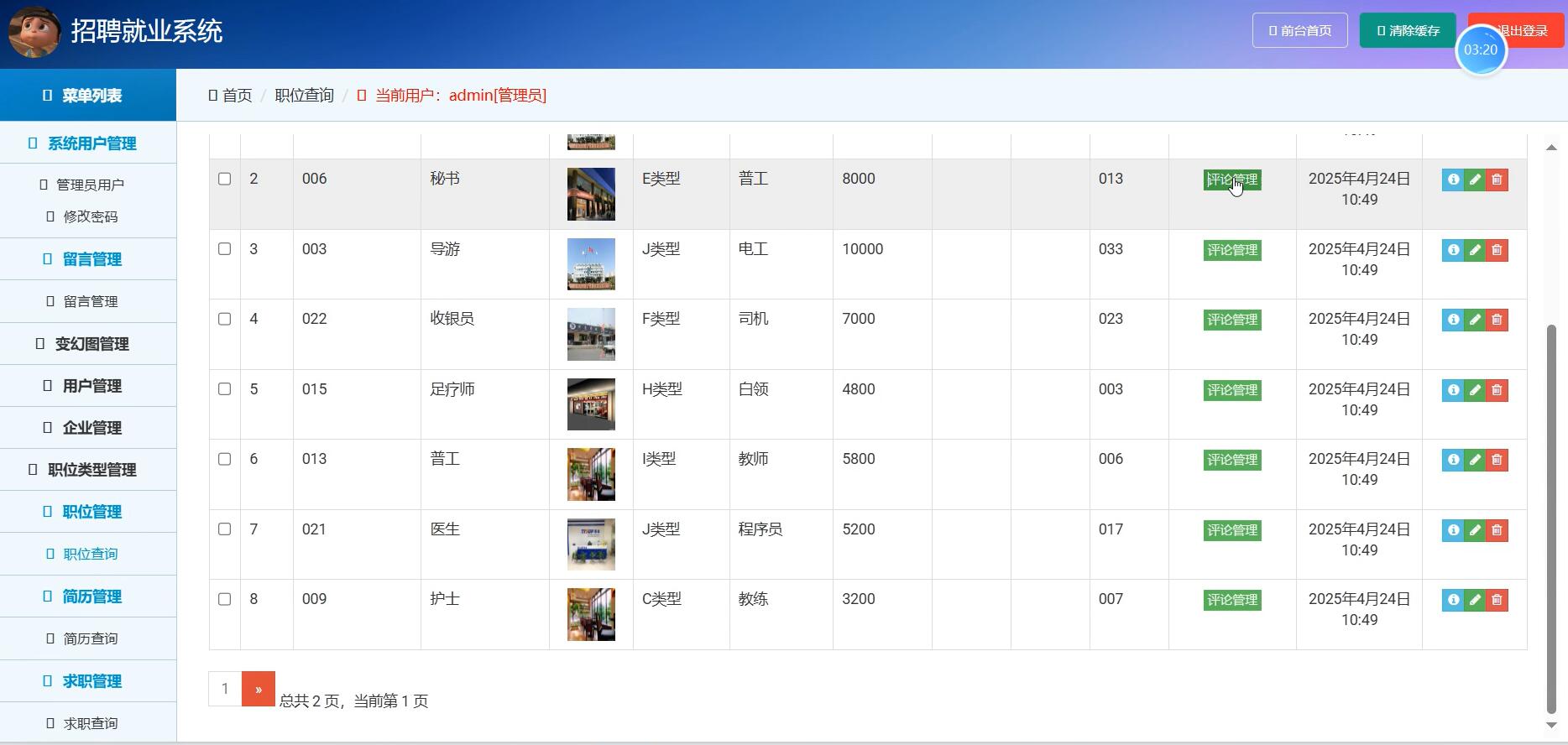Expand 企业管理 menu group

tap(88, 428)
